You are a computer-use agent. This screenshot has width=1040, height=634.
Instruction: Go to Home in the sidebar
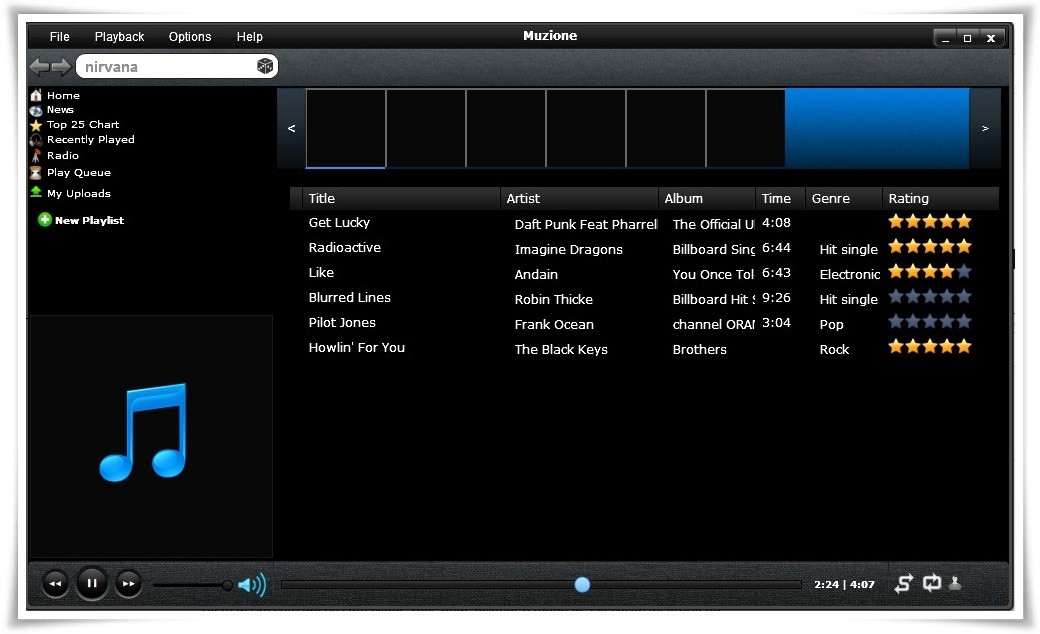click(63, 95)
